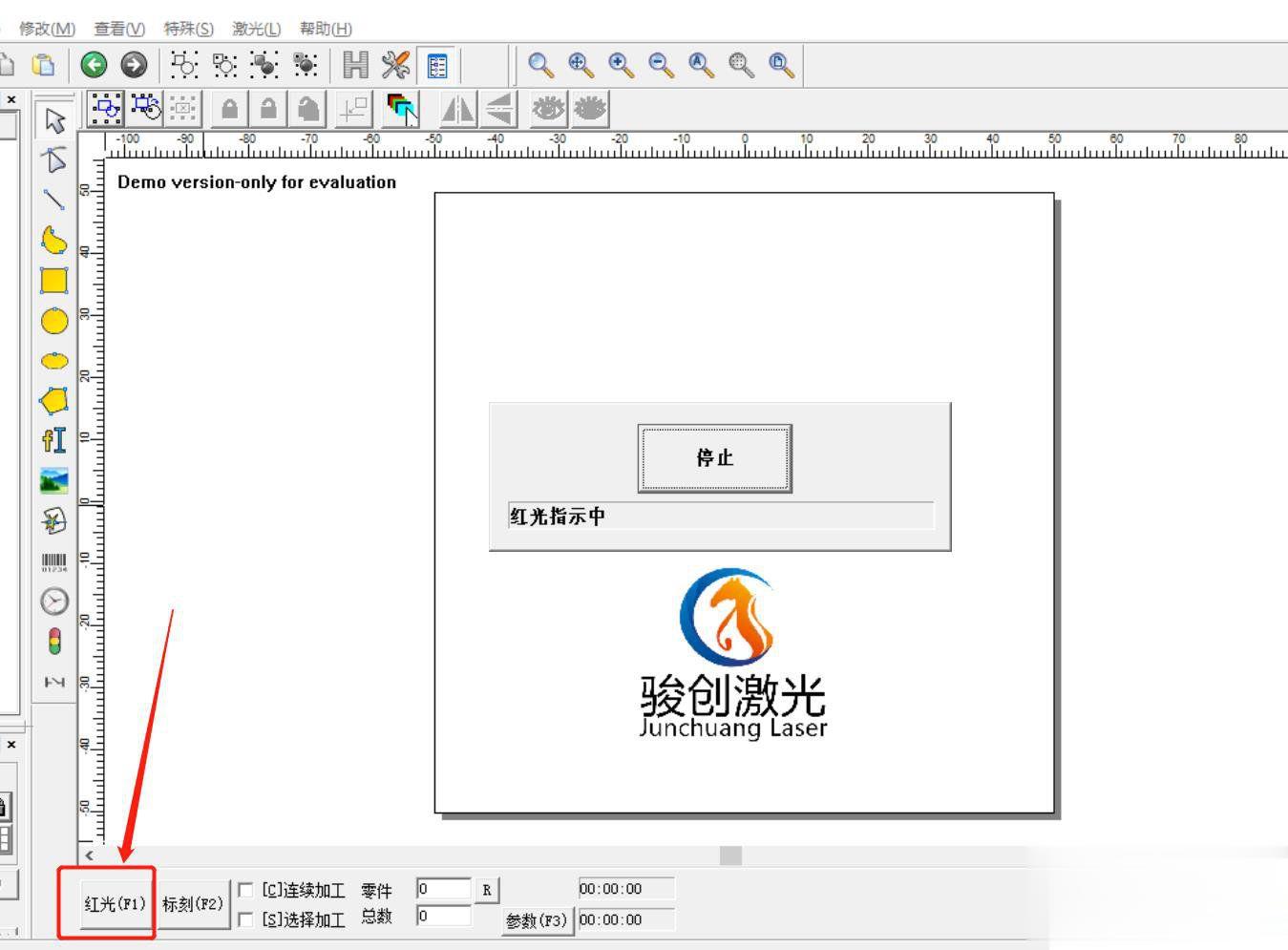The width and height of the screenshot is (1288, 950).
Task: Open the Hatch tool (H icon)
Action: click(355, 65)
